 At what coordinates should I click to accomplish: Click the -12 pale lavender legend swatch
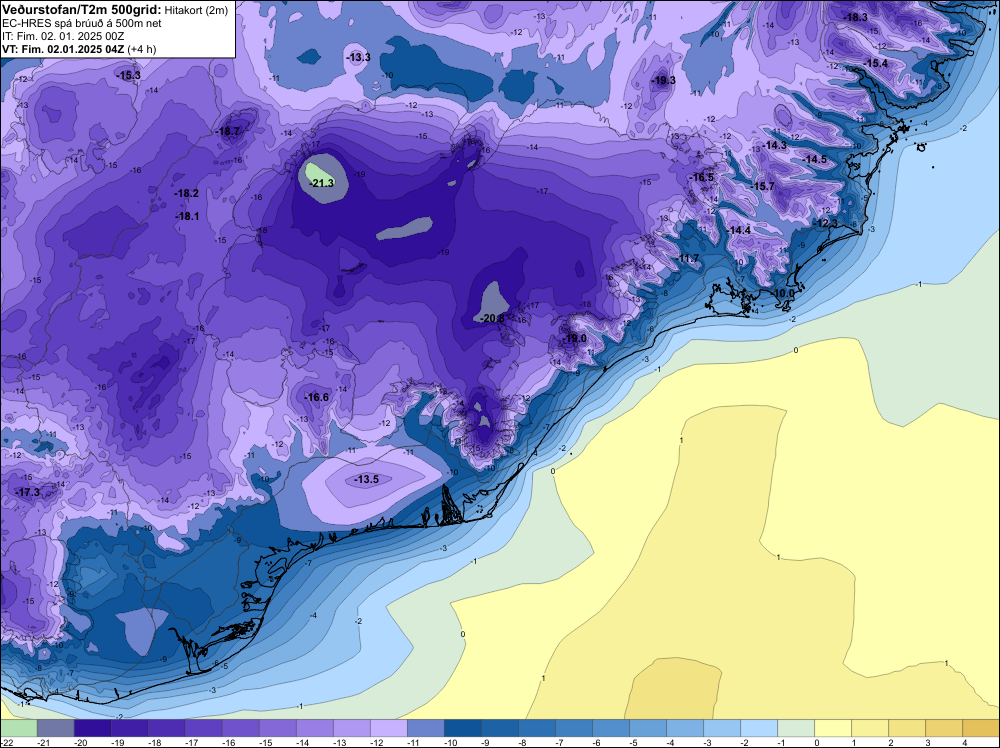388,728
